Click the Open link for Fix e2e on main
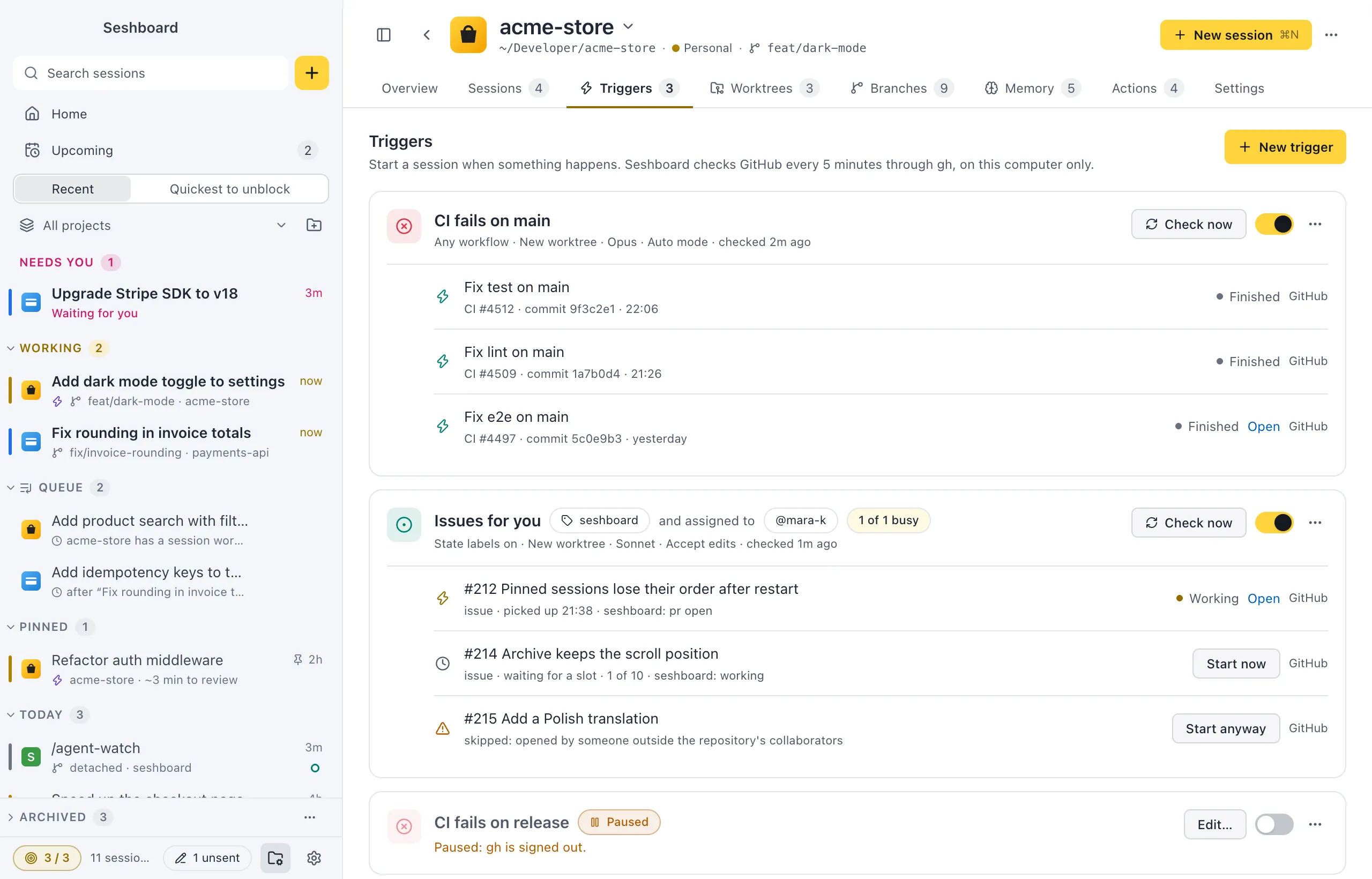This screenshot has height=879, width=1372. click(x=1263, y=427)
